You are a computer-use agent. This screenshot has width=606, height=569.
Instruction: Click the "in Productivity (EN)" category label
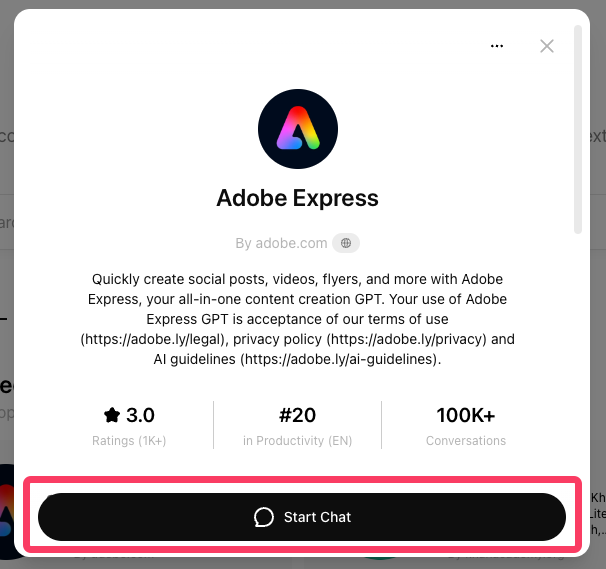click(x=298, y=440)
